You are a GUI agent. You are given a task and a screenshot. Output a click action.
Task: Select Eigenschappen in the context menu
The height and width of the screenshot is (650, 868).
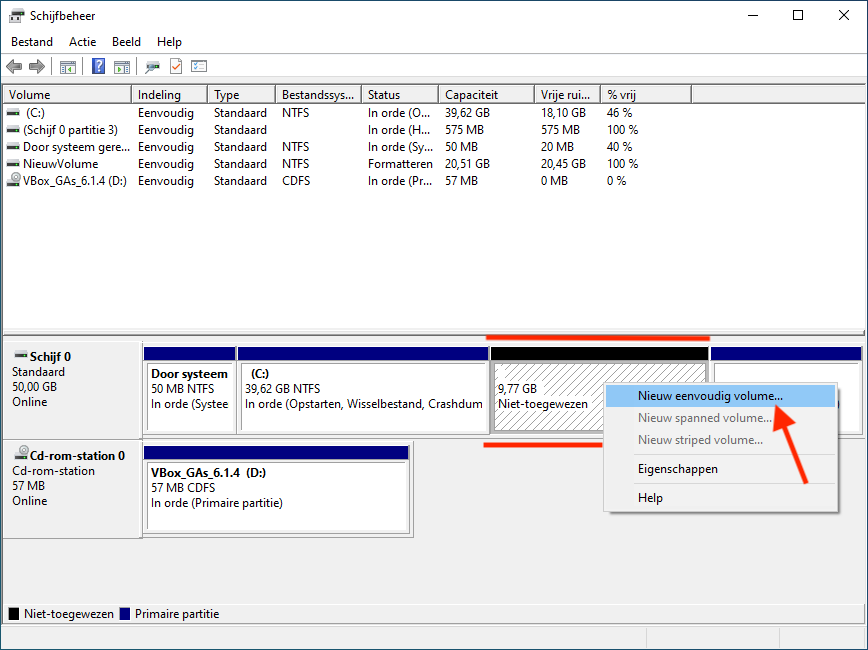point(677,469)
